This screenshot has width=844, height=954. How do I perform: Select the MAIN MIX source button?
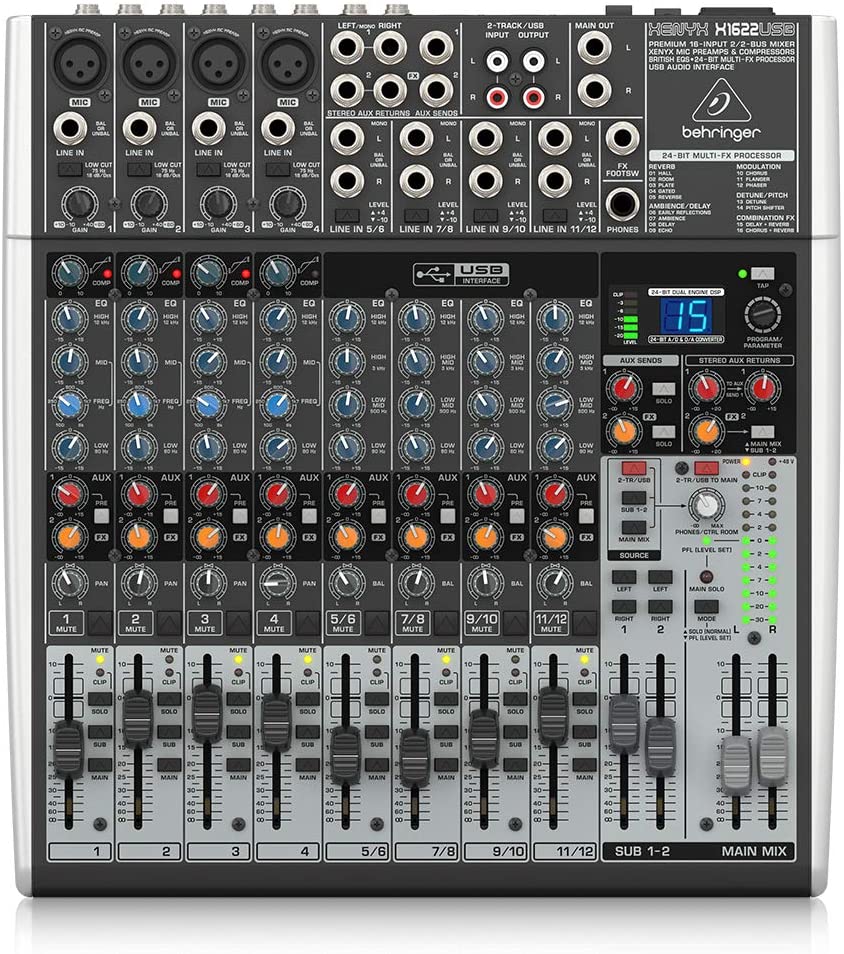pyautogui.click(x=633, y=527)
